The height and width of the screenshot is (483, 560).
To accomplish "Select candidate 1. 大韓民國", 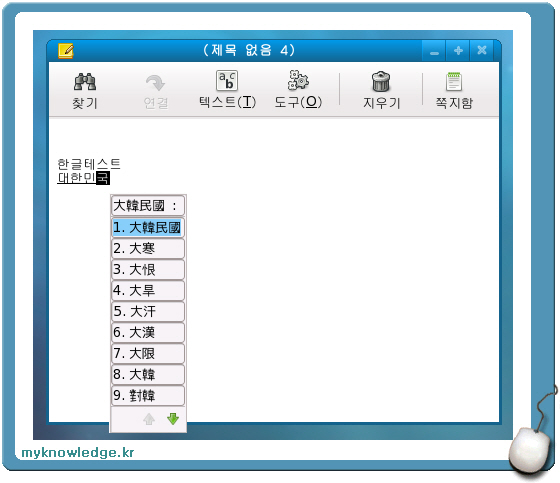I will 148,228.
